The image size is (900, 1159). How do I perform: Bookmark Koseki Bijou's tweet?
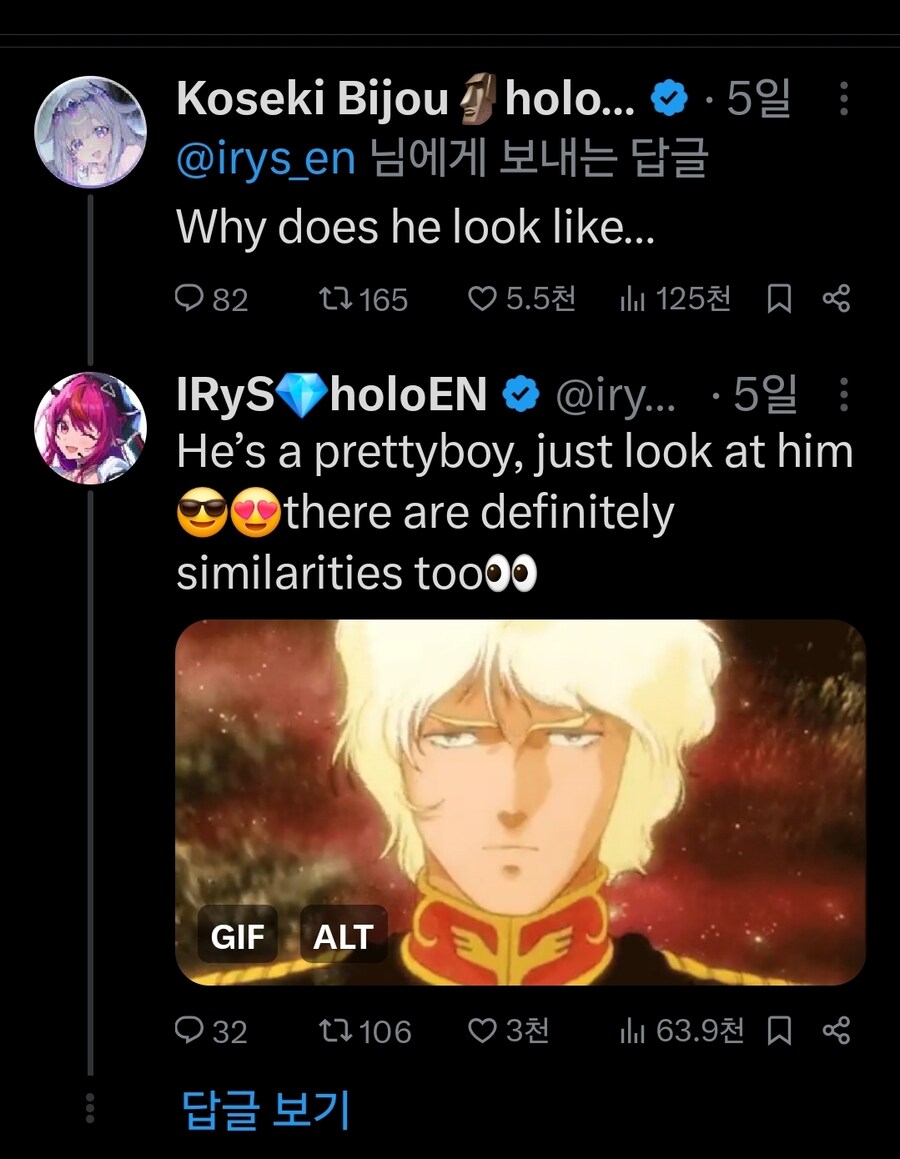(780, 299)
